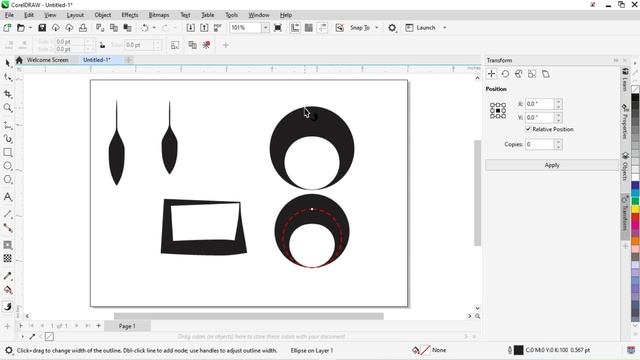Open the Effects menu
The height and width of the screenshot is (360, 640).
[x=130, y=15]
